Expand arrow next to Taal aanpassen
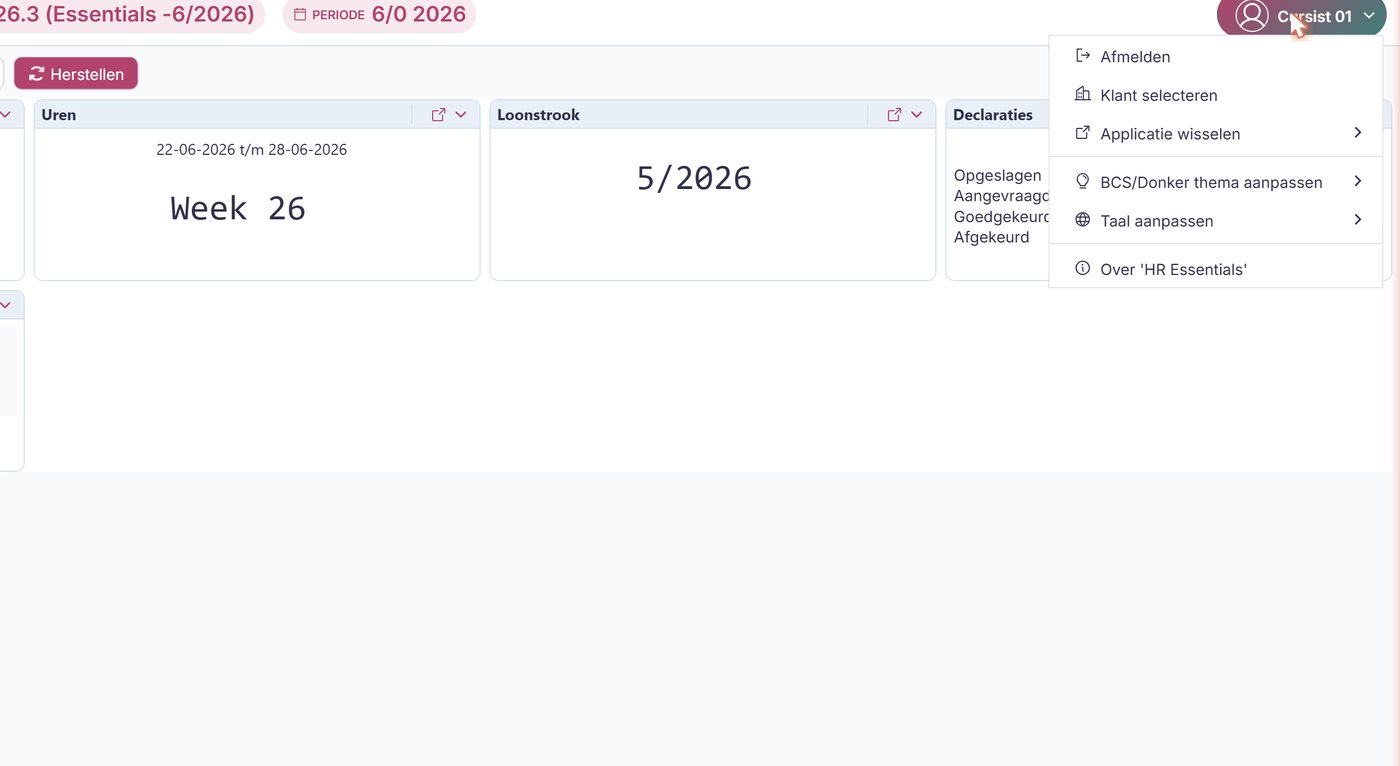 pyautogui.click(x=1358, y=219)
